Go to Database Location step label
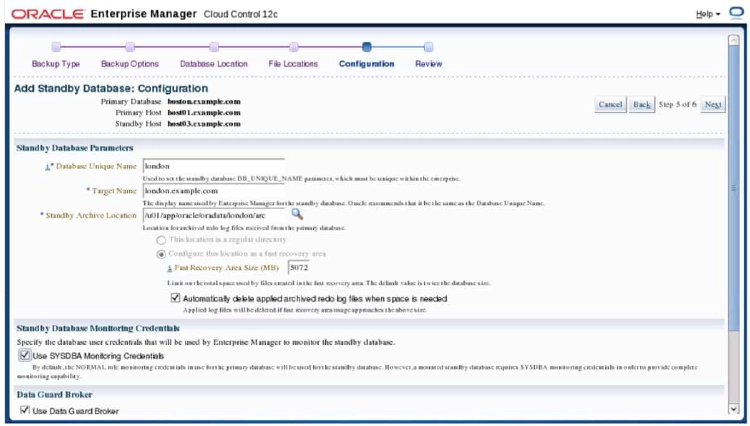This screenshot has height=426, width=750. [214, 64]
